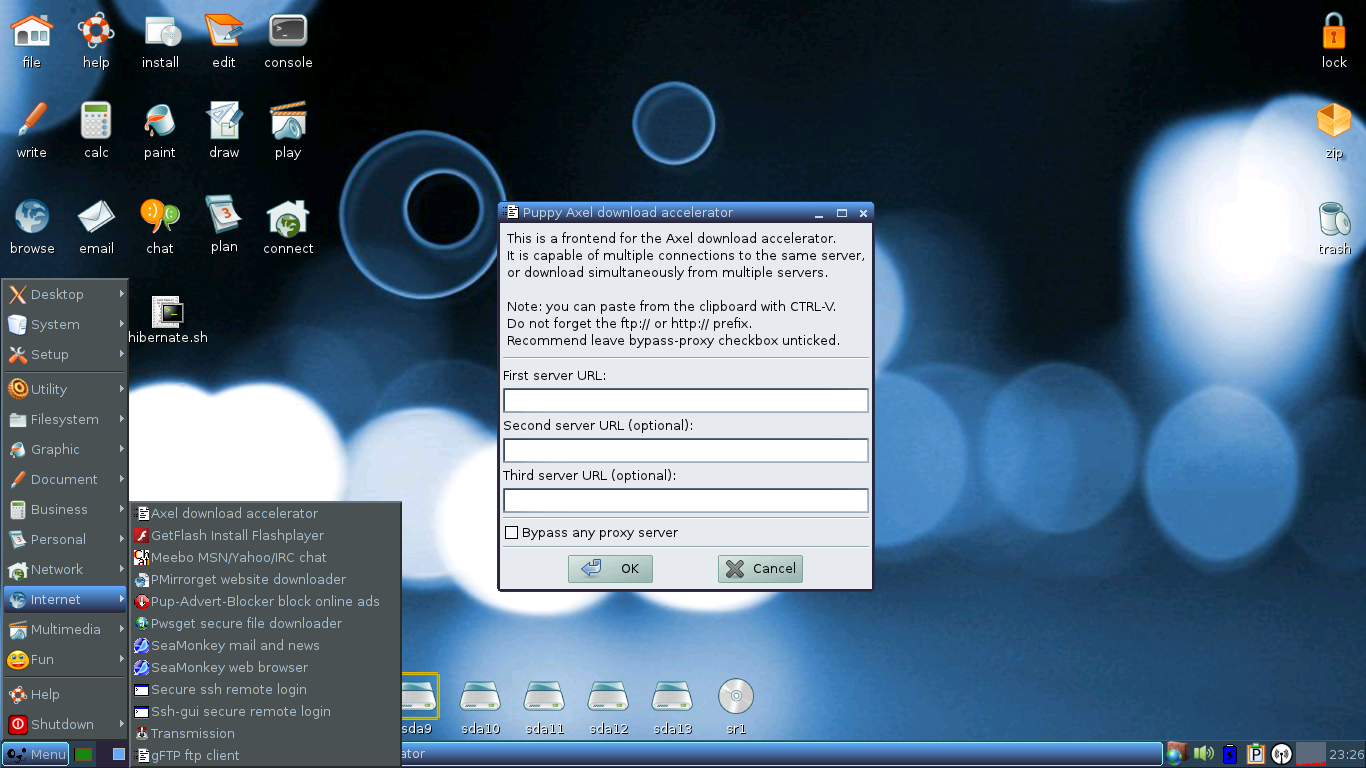Focus the Third server URL field
Screen dimensions: 1366x768
pyautogui.click(x=686, y=501)
